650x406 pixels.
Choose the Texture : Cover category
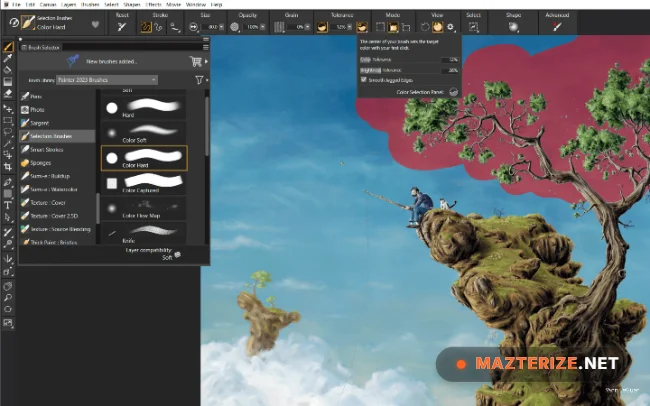[x=58, y=202]
